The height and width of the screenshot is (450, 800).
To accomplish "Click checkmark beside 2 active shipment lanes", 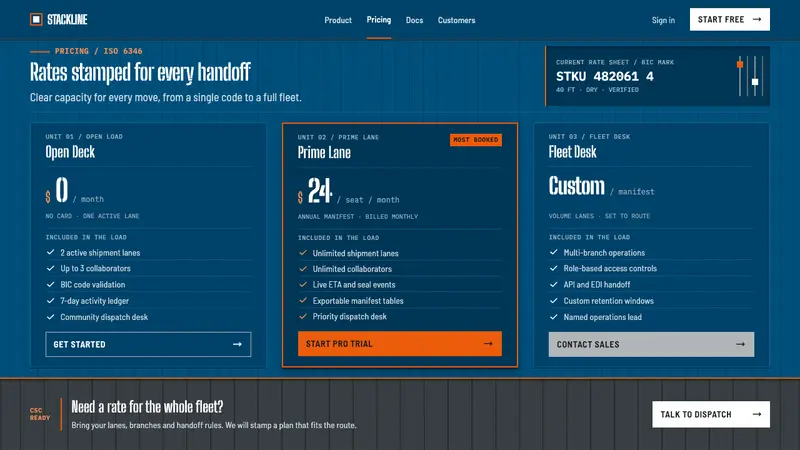I will click(51, 252).
